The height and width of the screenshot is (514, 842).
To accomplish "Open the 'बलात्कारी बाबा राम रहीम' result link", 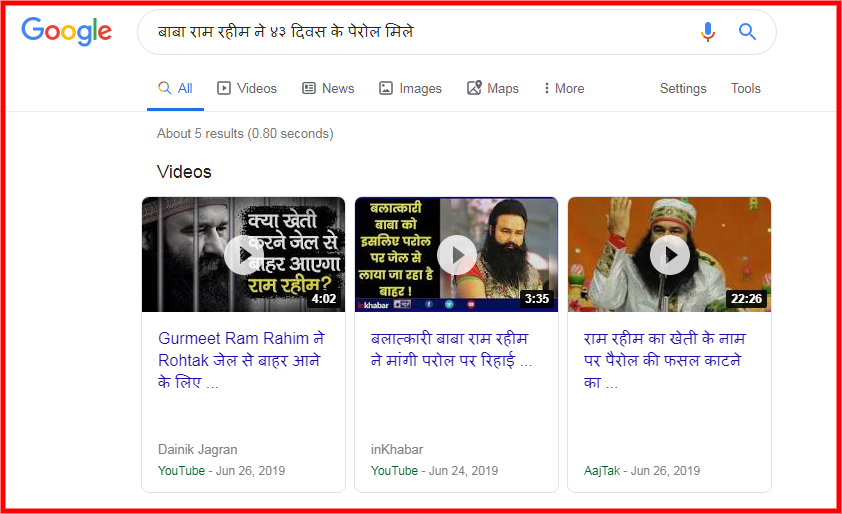I will point(451,350).
